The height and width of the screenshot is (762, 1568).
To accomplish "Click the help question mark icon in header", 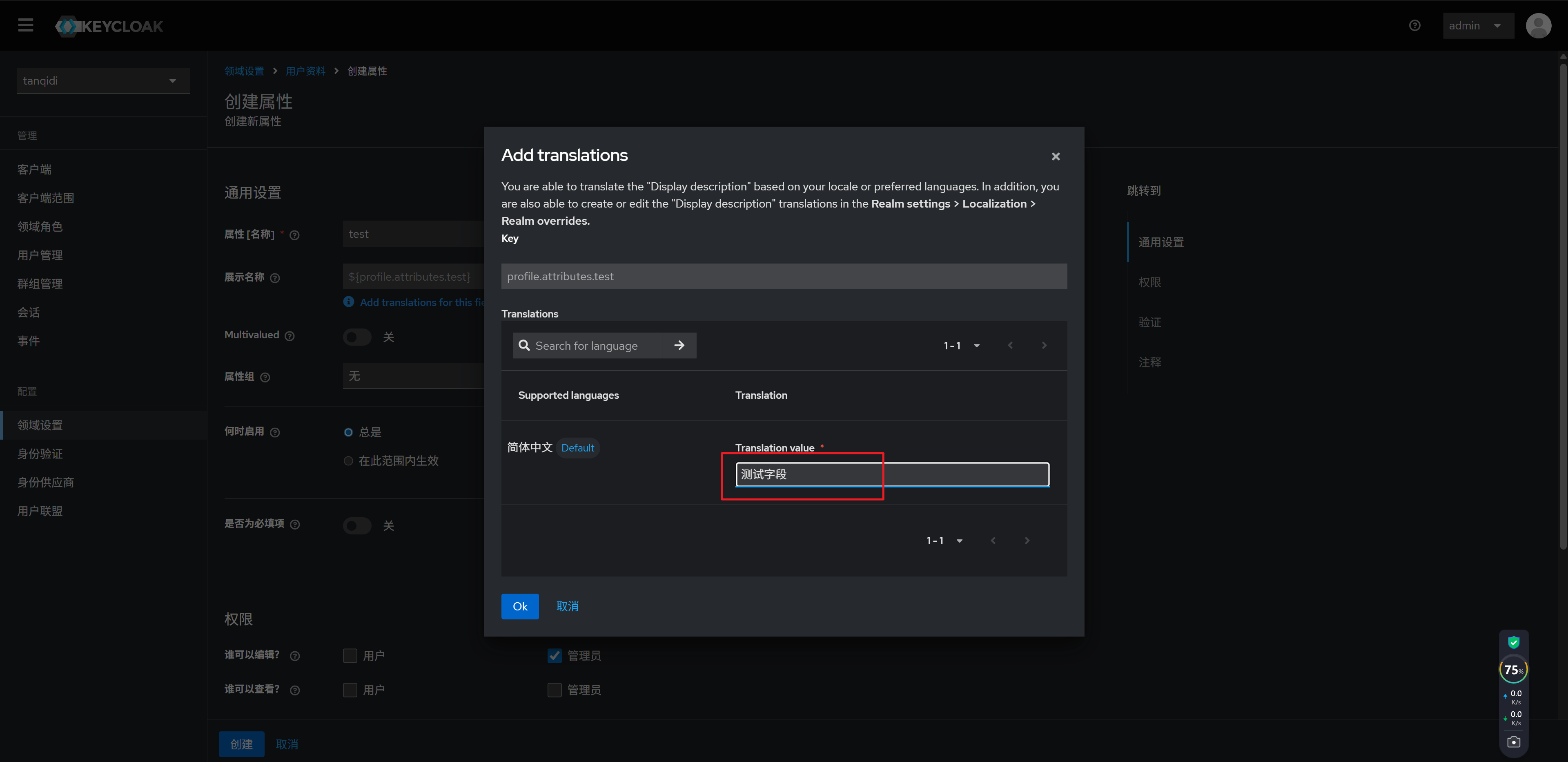I will point(1414,26).
